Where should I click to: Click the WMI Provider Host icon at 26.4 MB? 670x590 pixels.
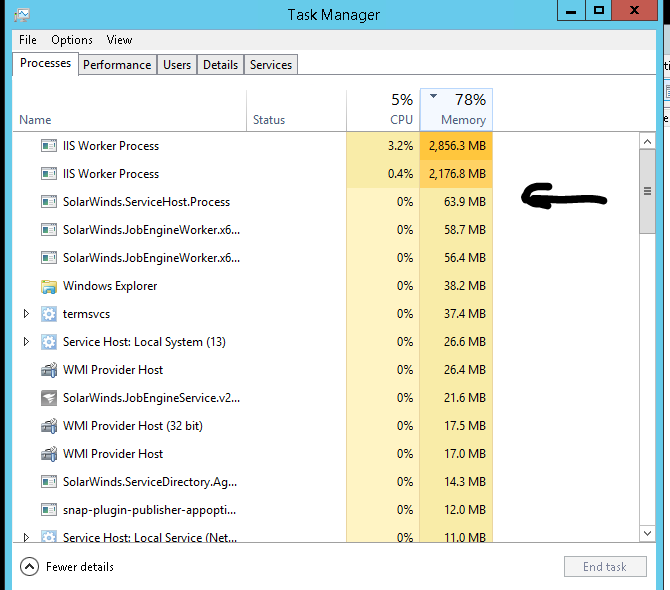click(49, 370)
